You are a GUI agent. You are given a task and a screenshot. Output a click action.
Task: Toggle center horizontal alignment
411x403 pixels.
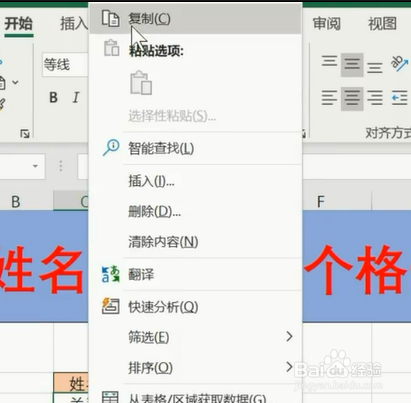pyautogui.click(x=352, y=98)
